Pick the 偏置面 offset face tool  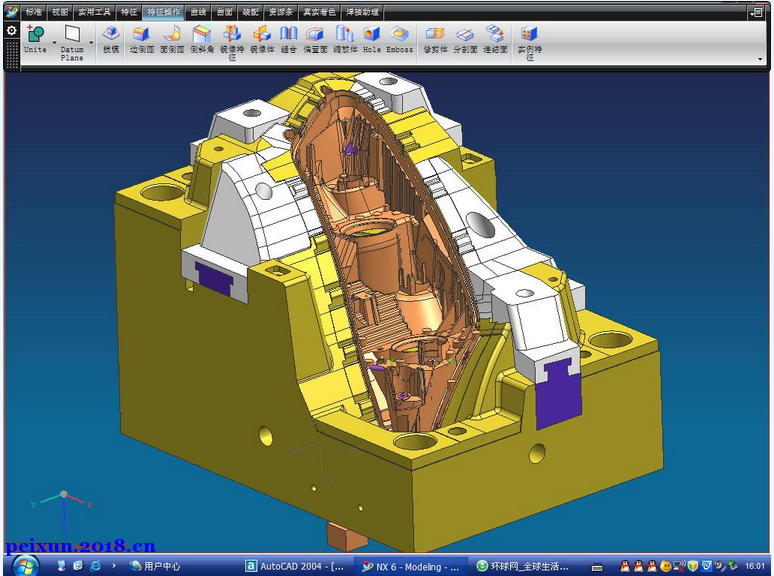pyautogui.click(x=315, y=39)
